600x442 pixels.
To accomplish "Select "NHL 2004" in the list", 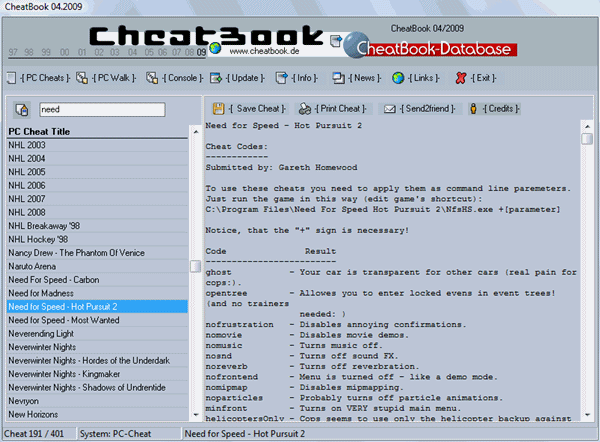I will 98,158.
